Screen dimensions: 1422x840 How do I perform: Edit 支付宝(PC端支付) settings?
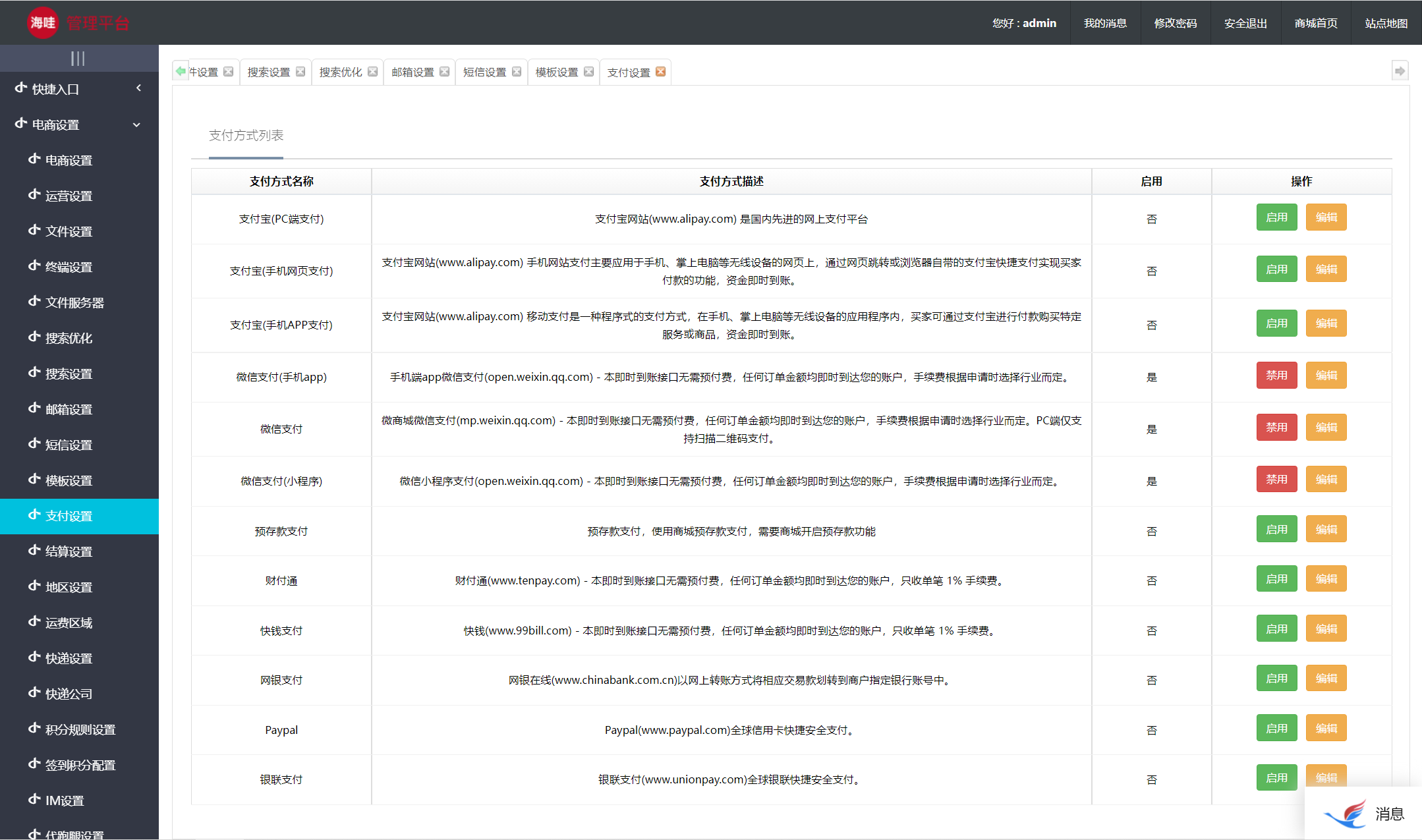tap(1326, 217)
